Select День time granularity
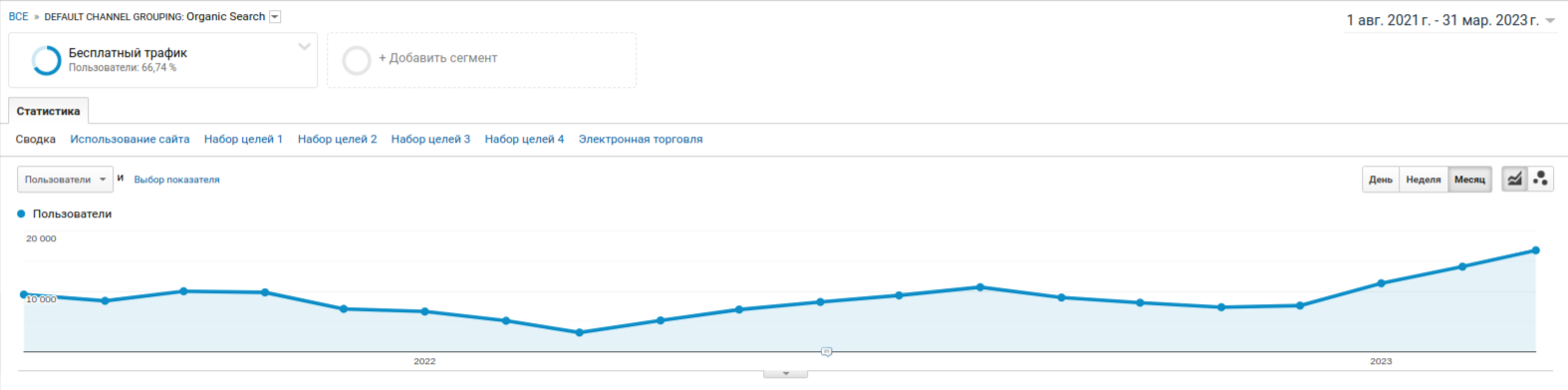 (x=1381, y=180)
